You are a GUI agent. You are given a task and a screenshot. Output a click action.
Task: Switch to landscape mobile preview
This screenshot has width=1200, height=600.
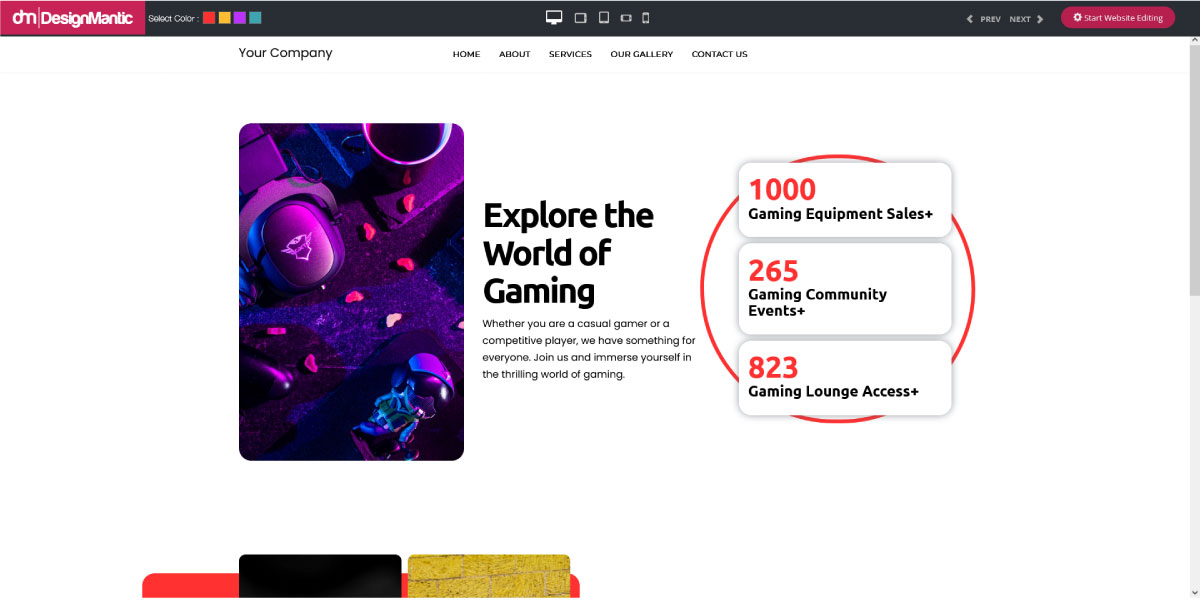point(626,18)
